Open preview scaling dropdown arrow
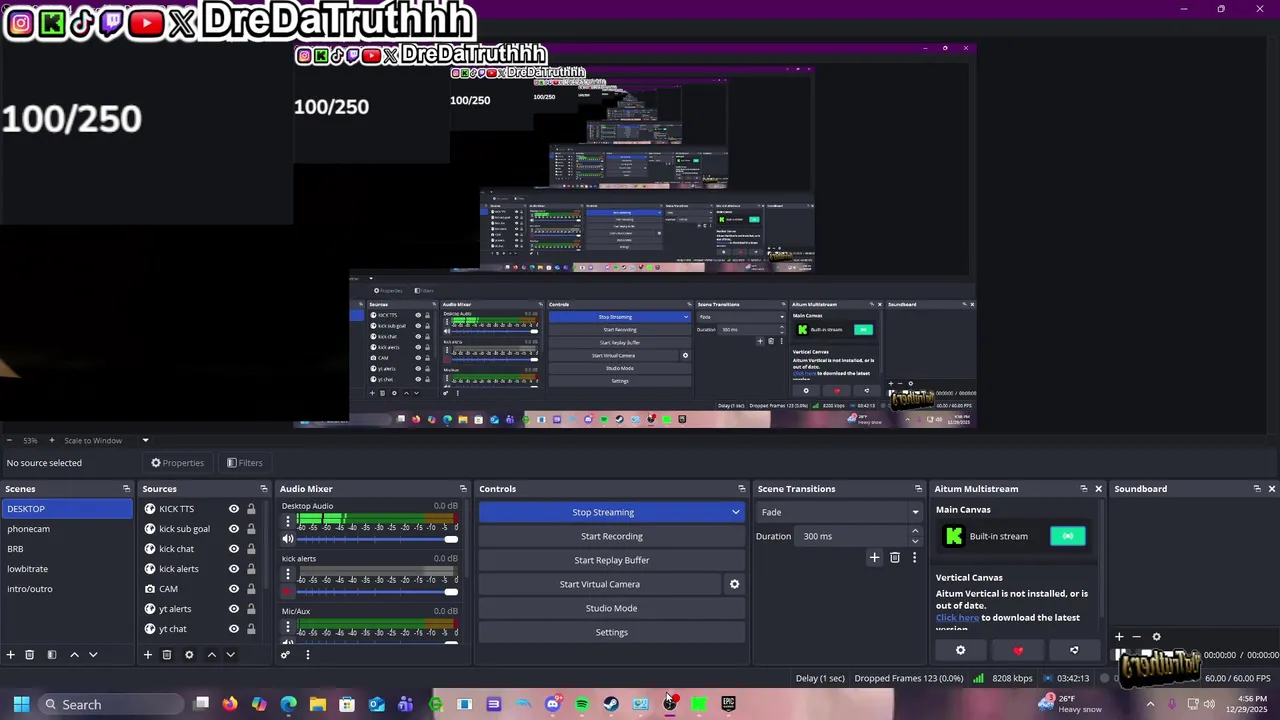 pyautogui.click(x=145, y=440)
